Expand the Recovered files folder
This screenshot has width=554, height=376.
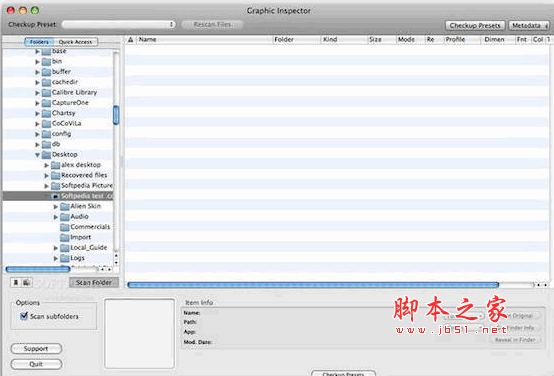[x=46, y=175]
